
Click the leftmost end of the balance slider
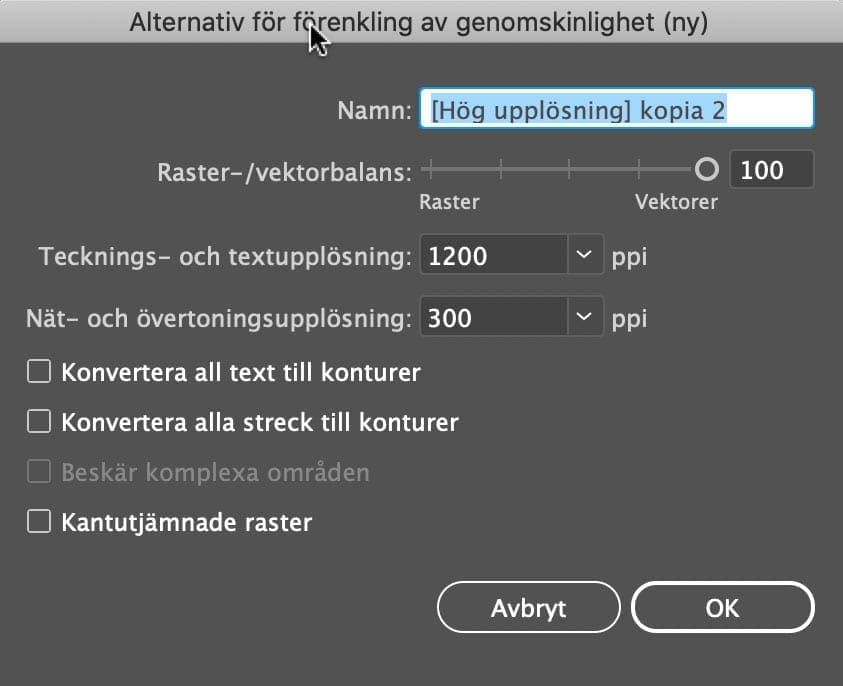tap(431, 170)
